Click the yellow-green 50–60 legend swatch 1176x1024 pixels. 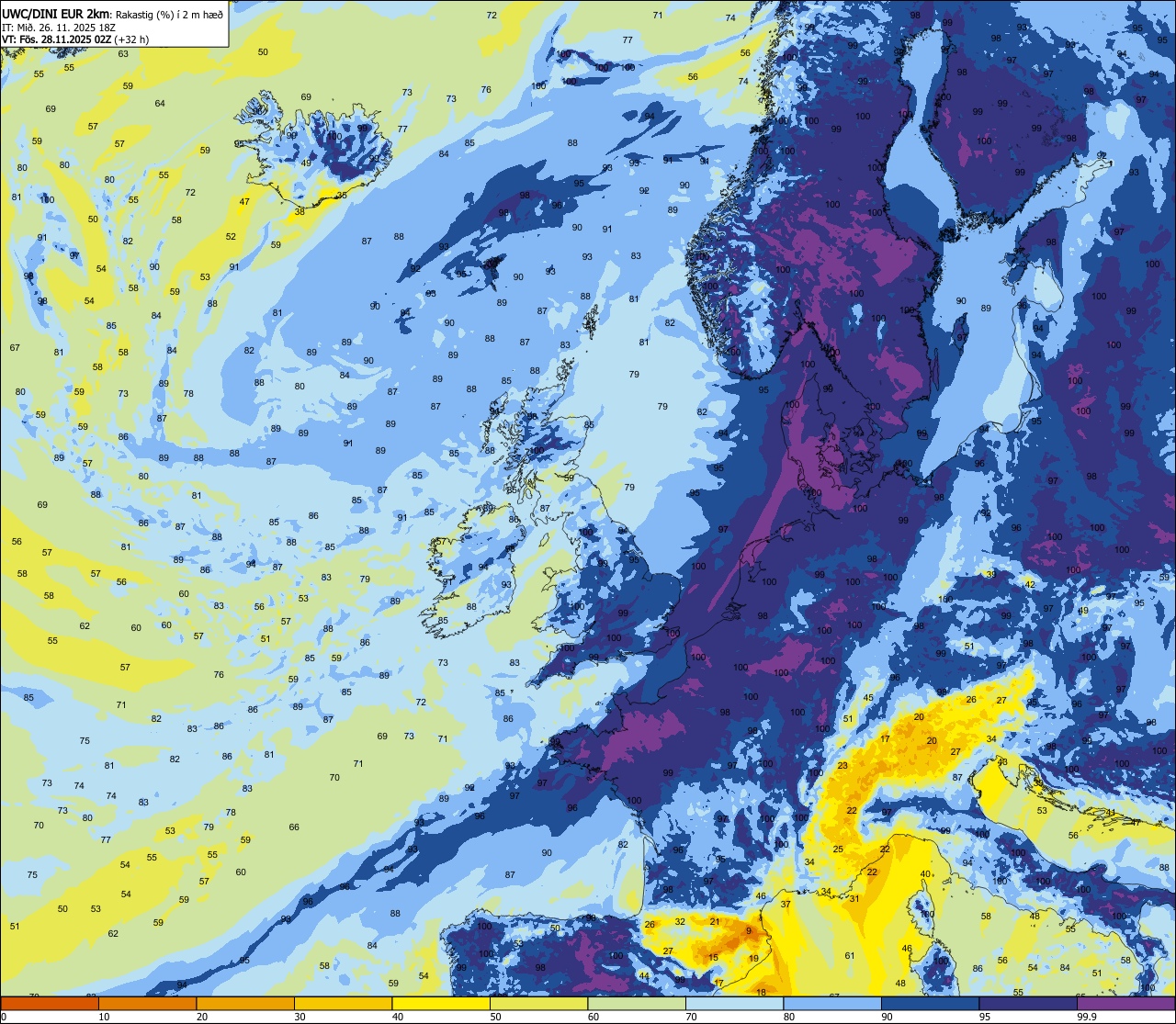tap(538, 1003)
